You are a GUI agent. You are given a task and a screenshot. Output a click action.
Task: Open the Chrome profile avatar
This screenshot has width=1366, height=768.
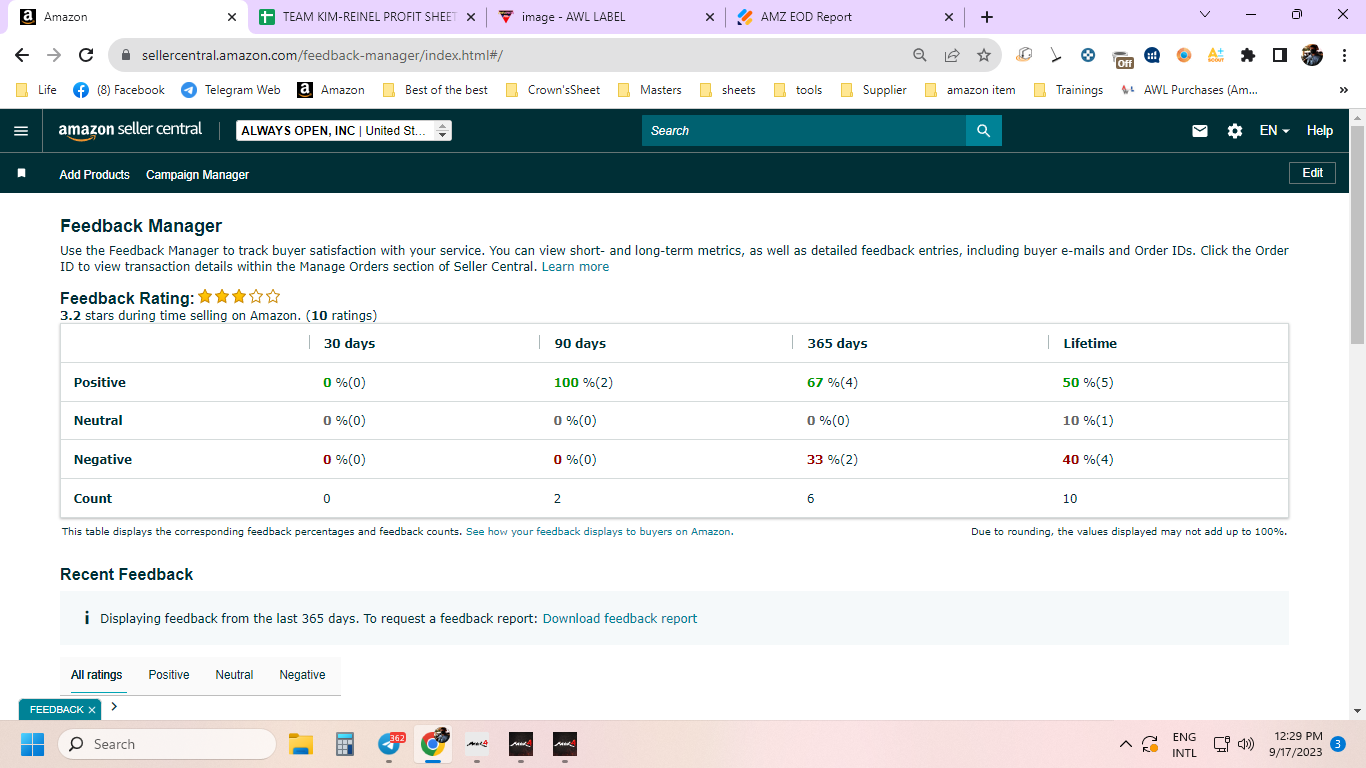pyautogui.click(x=1312, y=56)
